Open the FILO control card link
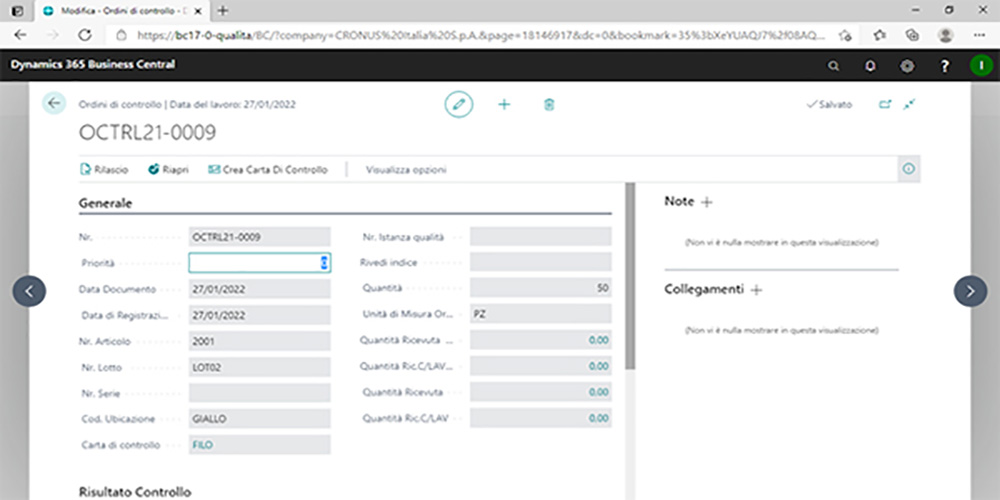Image resolution: width=1000 pixels, height=500 pixels. coord(203,445)
